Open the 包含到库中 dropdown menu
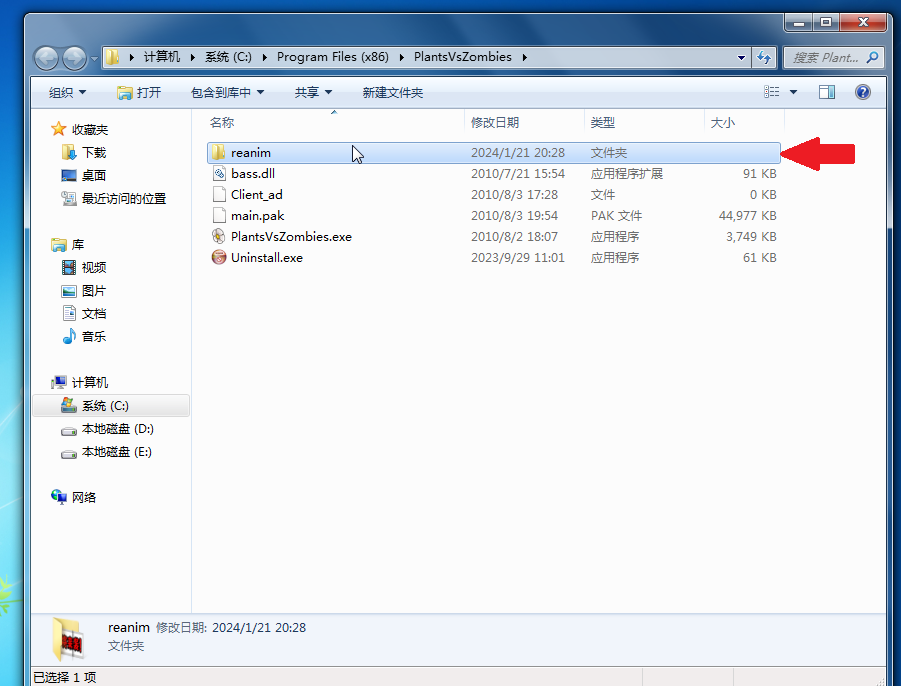The width and height of the screenshot is (901, 686). pyautogui.click(x=227, y=93)
